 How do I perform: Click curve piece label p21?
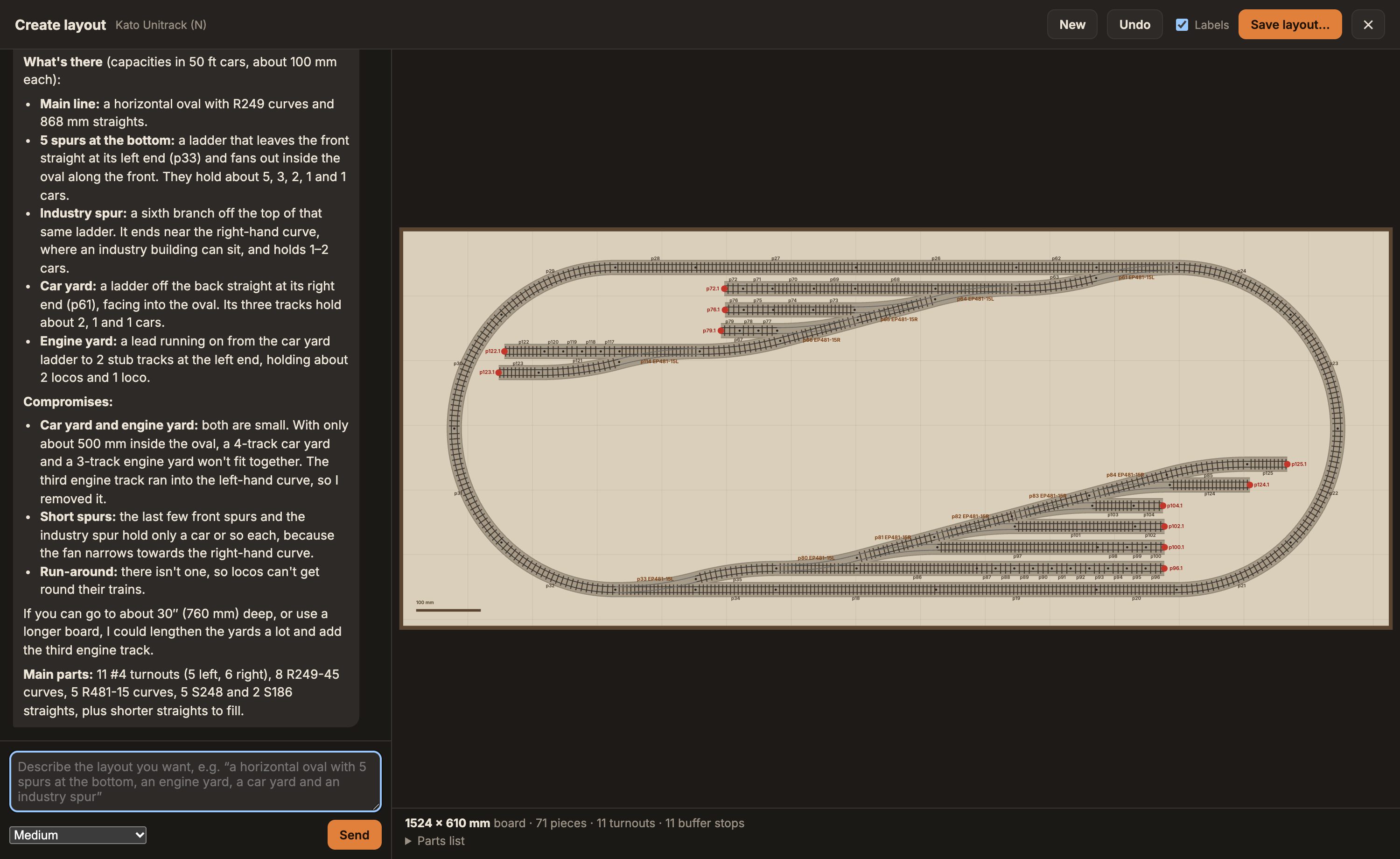(x=1241, y=585)
